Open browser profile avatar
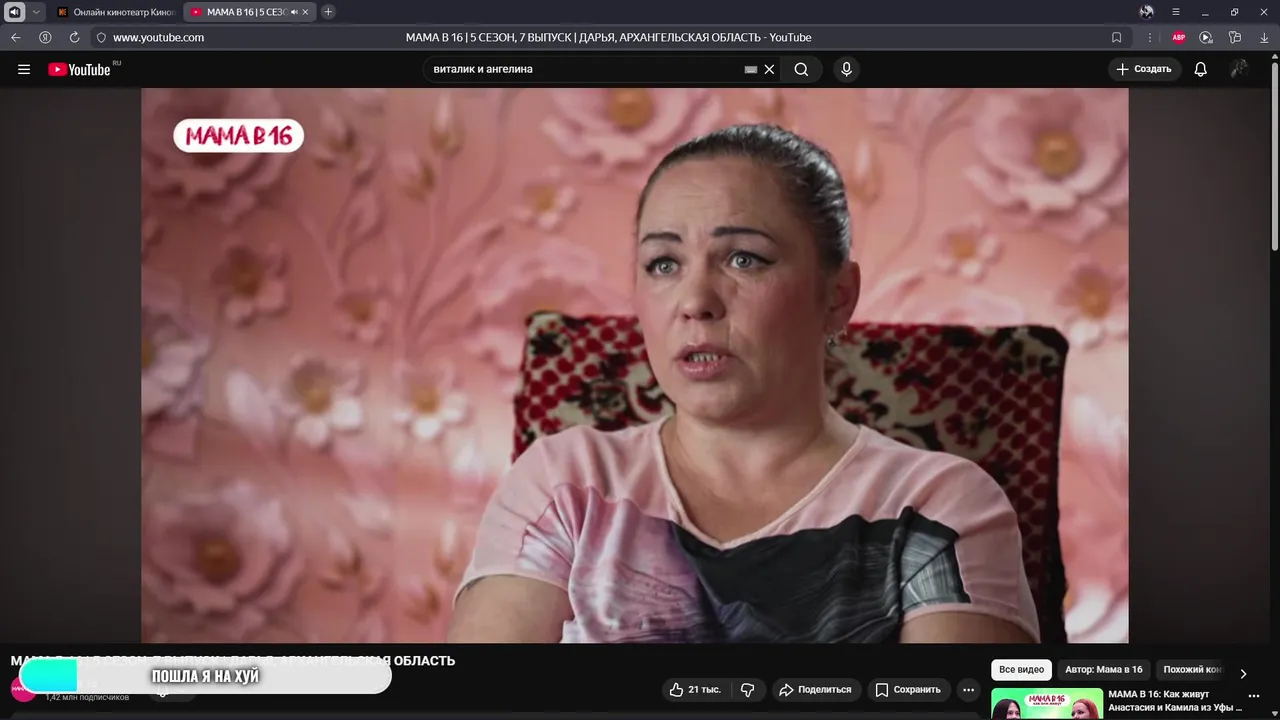This screenshot has width=1280, height=720. click(x=1146, y=12)
